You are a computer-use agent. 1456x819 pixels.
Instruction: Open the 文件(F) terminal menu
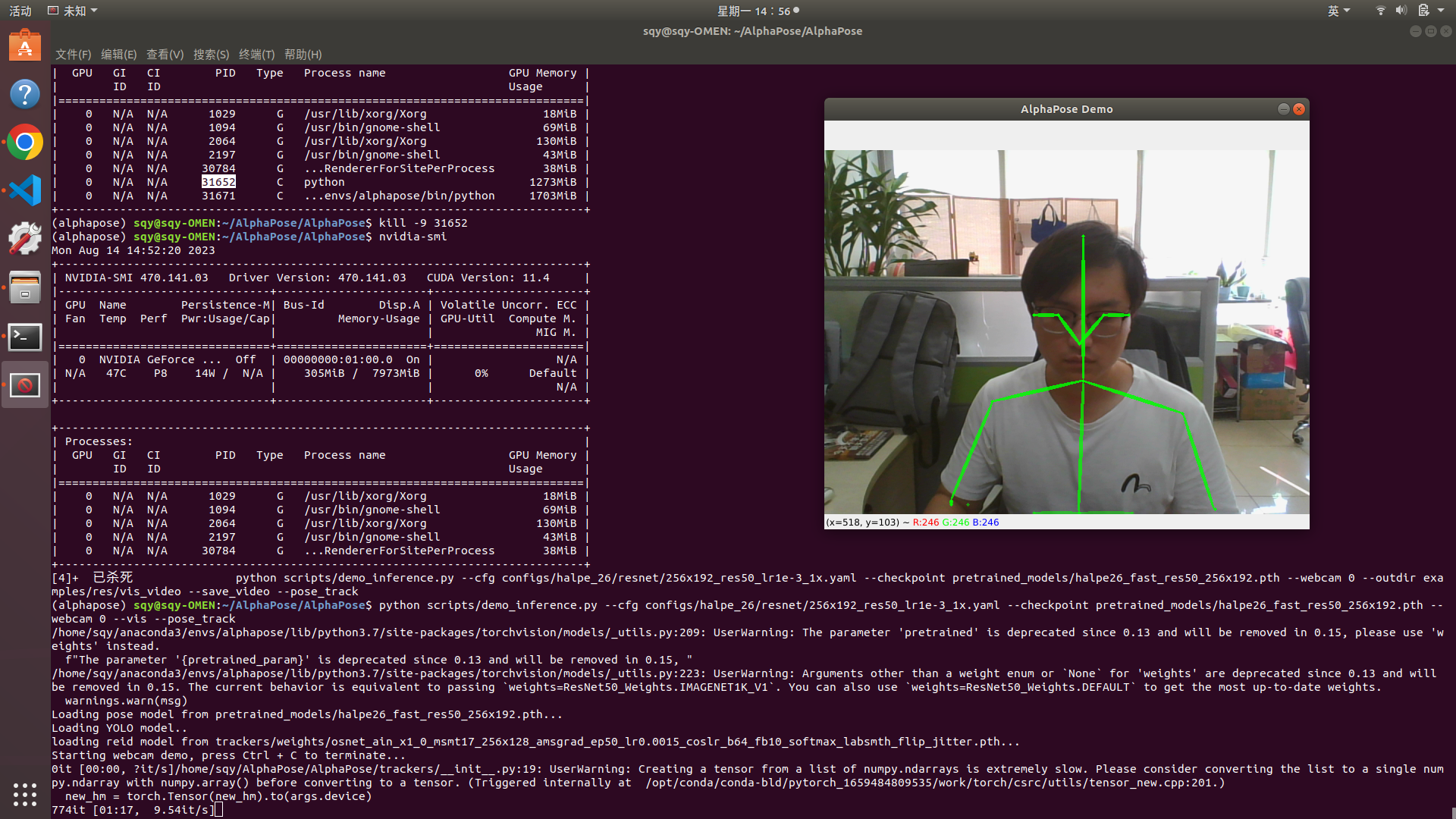coord(73,55)
